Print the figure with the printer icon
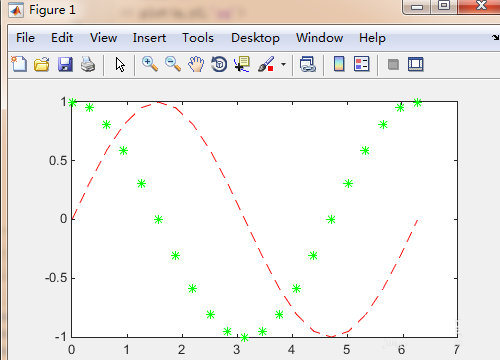 pos(88,64)
